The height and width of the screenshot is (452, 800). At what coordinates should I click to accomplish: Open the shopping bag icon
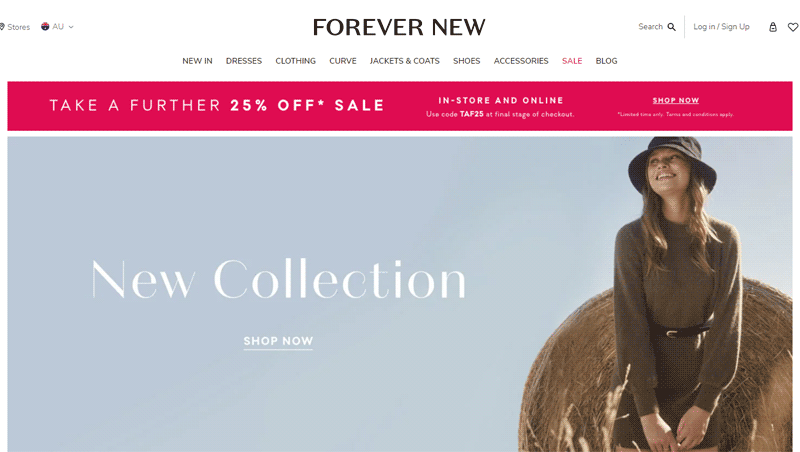coord(773,27)
